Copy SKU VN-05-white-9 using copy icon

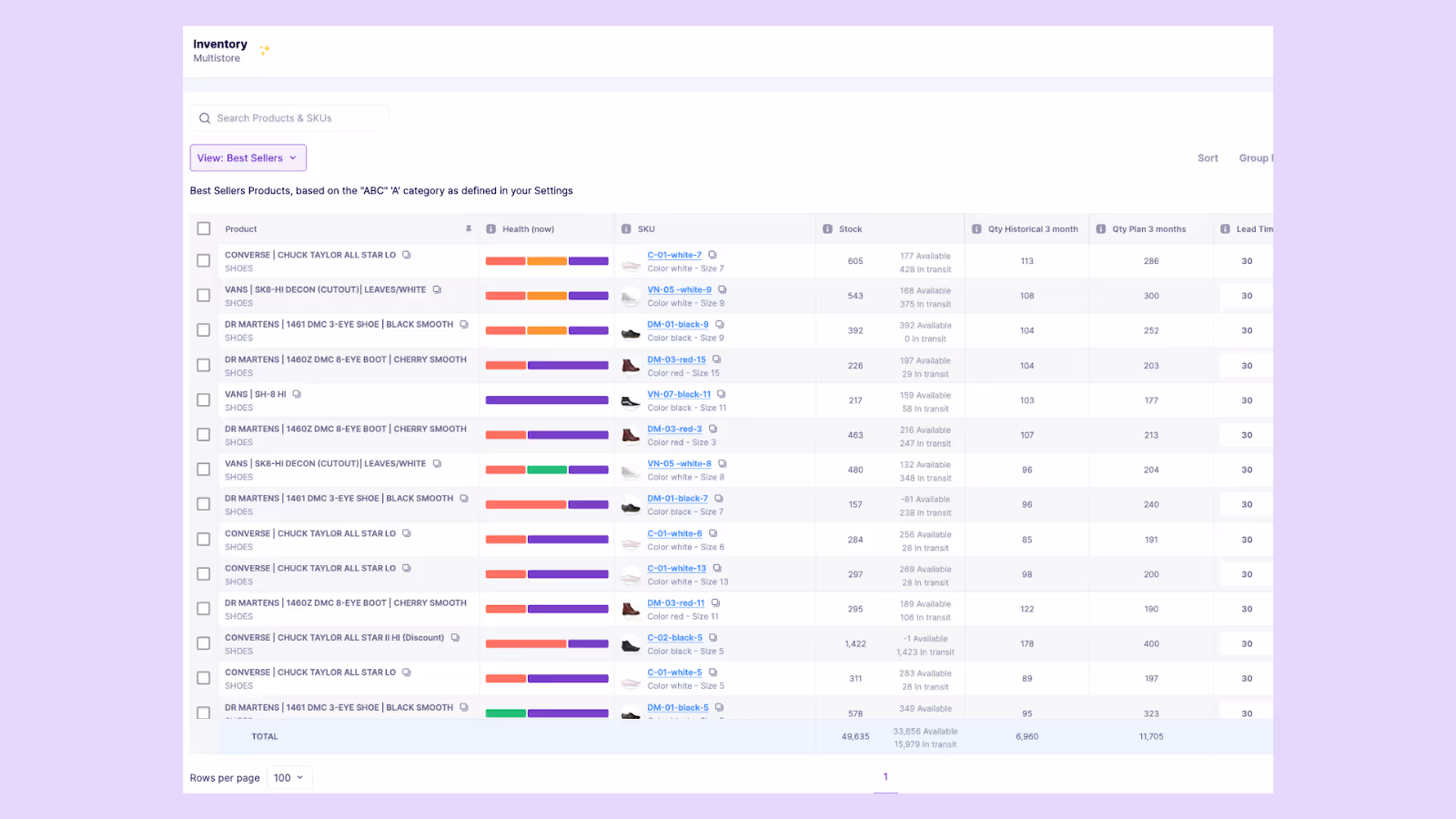coord(723,289)
